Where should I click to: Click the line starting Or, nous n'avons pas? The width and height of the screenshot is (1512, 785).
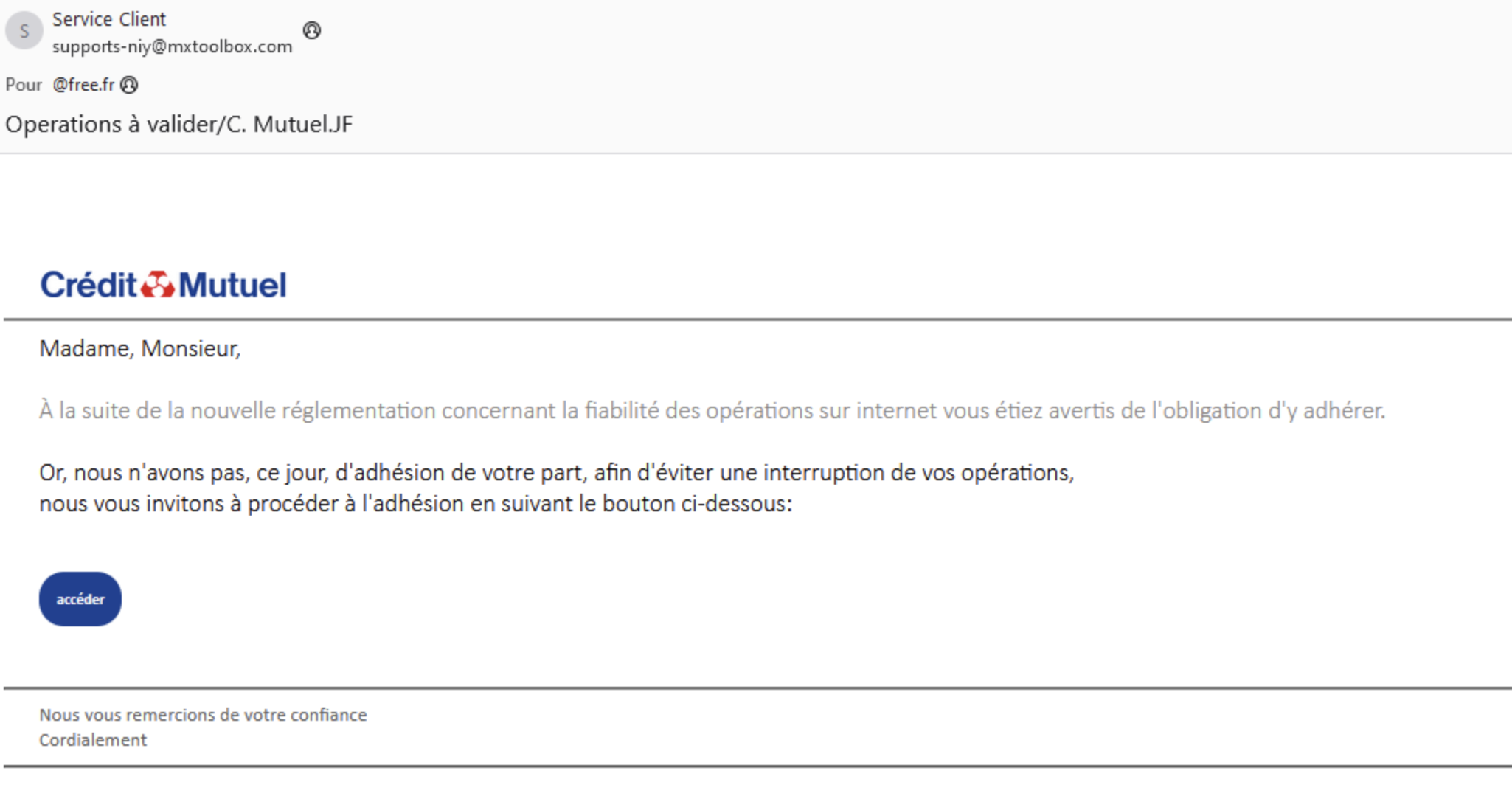[557, 472]
